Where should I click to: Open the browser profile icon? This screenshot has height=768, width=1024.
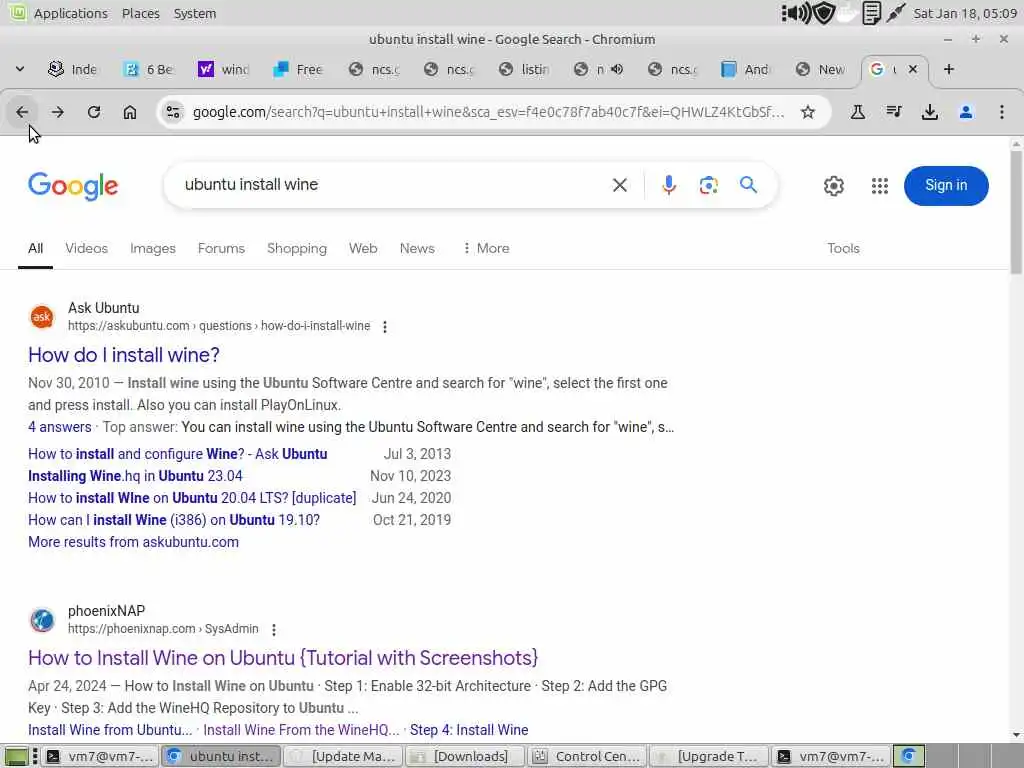(966, 112)
